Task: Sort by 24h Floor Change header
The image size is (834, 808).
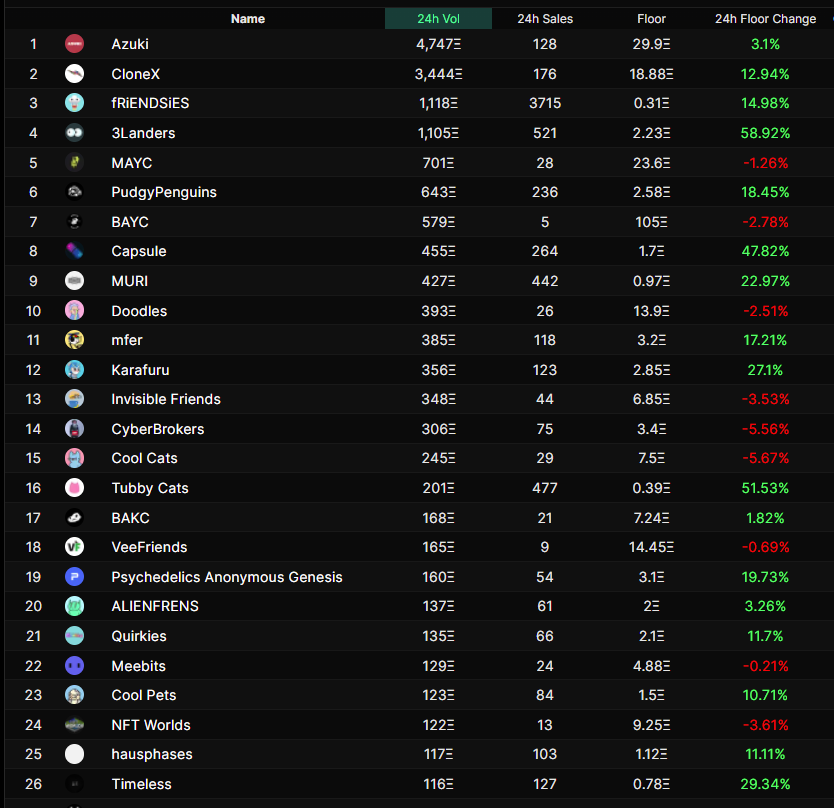Action: point(765,19)
